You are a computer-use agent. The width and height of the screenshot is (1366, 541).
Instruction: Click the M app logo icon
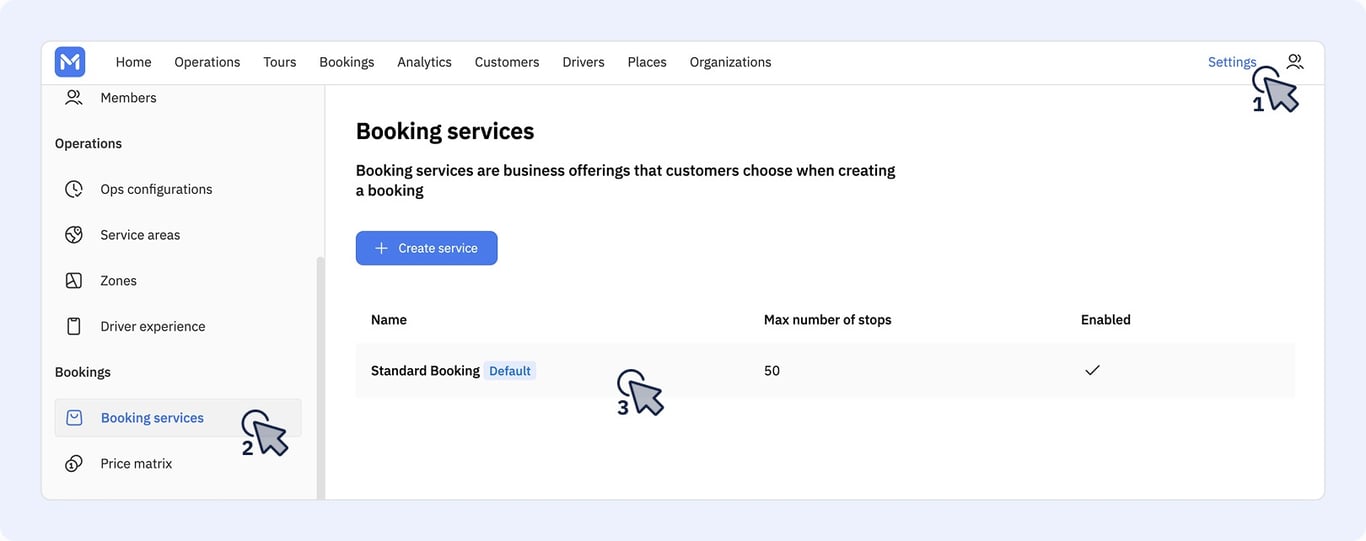coord(70,62)
